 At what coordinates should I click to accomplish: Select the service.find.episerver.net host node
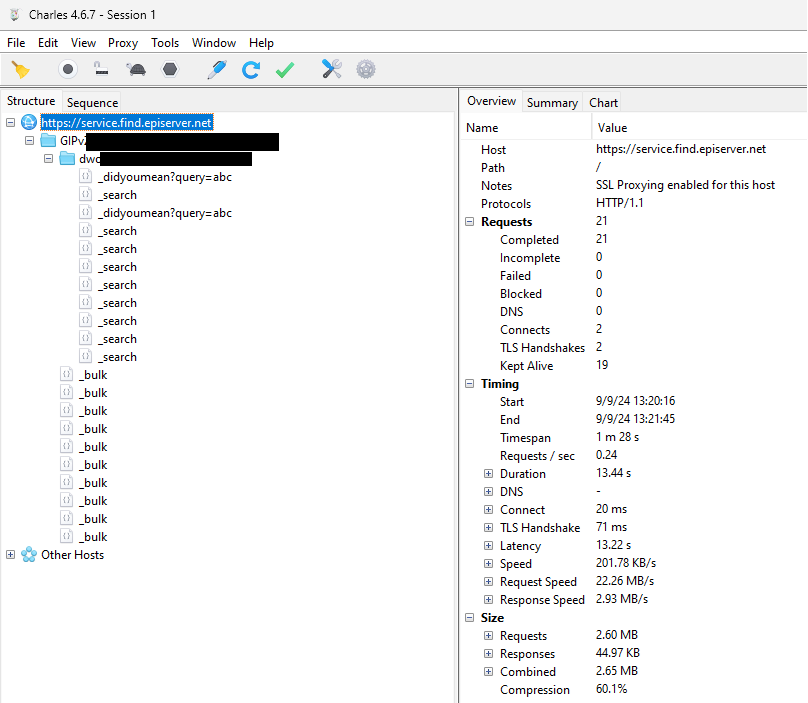pyautogui.click(x=126, y=123)
